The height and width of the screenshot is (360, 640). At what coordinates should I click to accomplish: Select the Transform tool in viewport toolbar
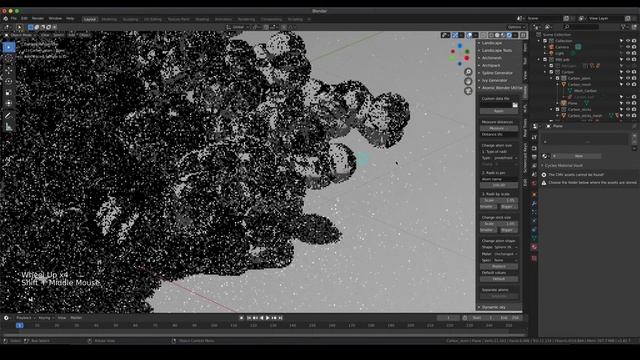coord(9,104)
